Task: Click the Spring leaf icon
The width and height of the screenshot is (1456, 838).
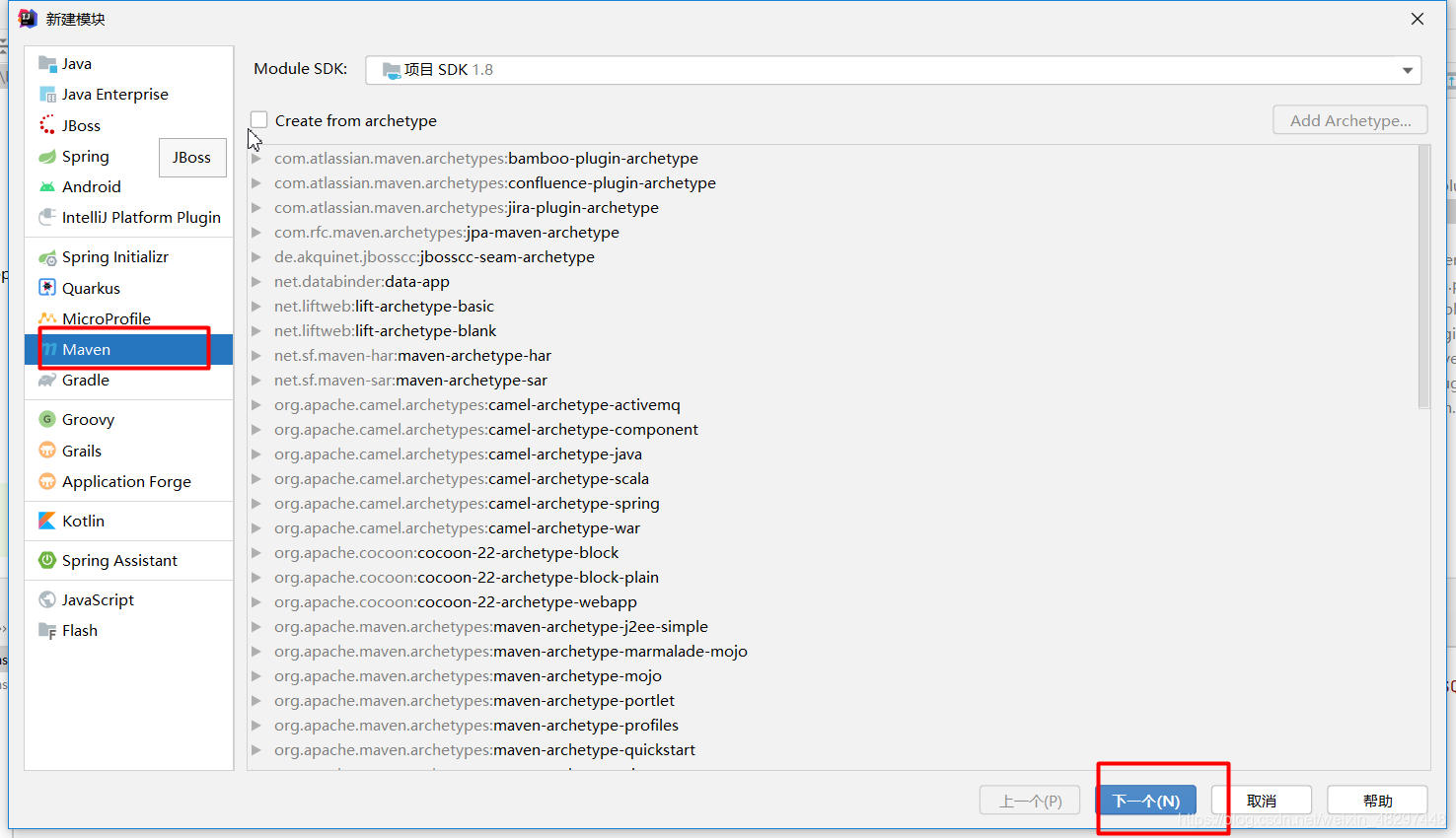Action: (47, 157)
